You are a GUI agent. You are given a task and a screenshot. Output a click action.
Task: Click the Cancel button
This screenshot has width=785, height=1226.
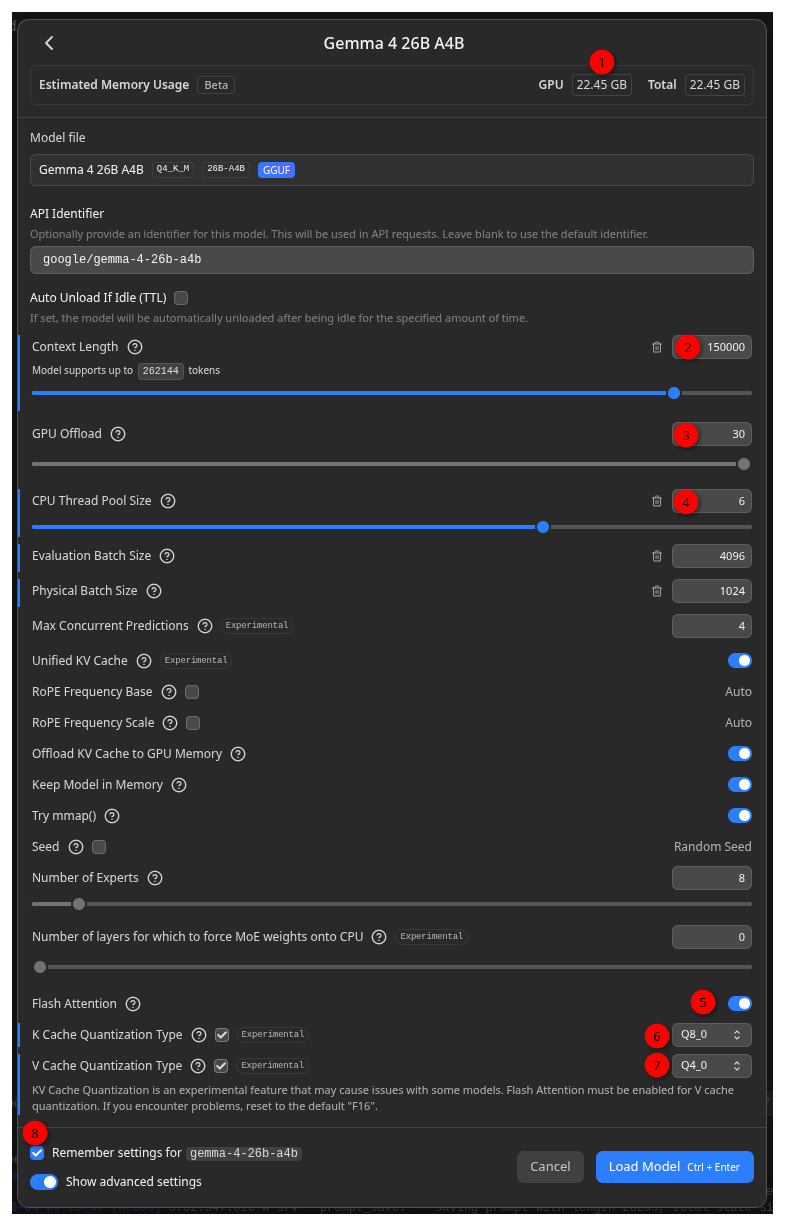click(x=550, y=1167)
